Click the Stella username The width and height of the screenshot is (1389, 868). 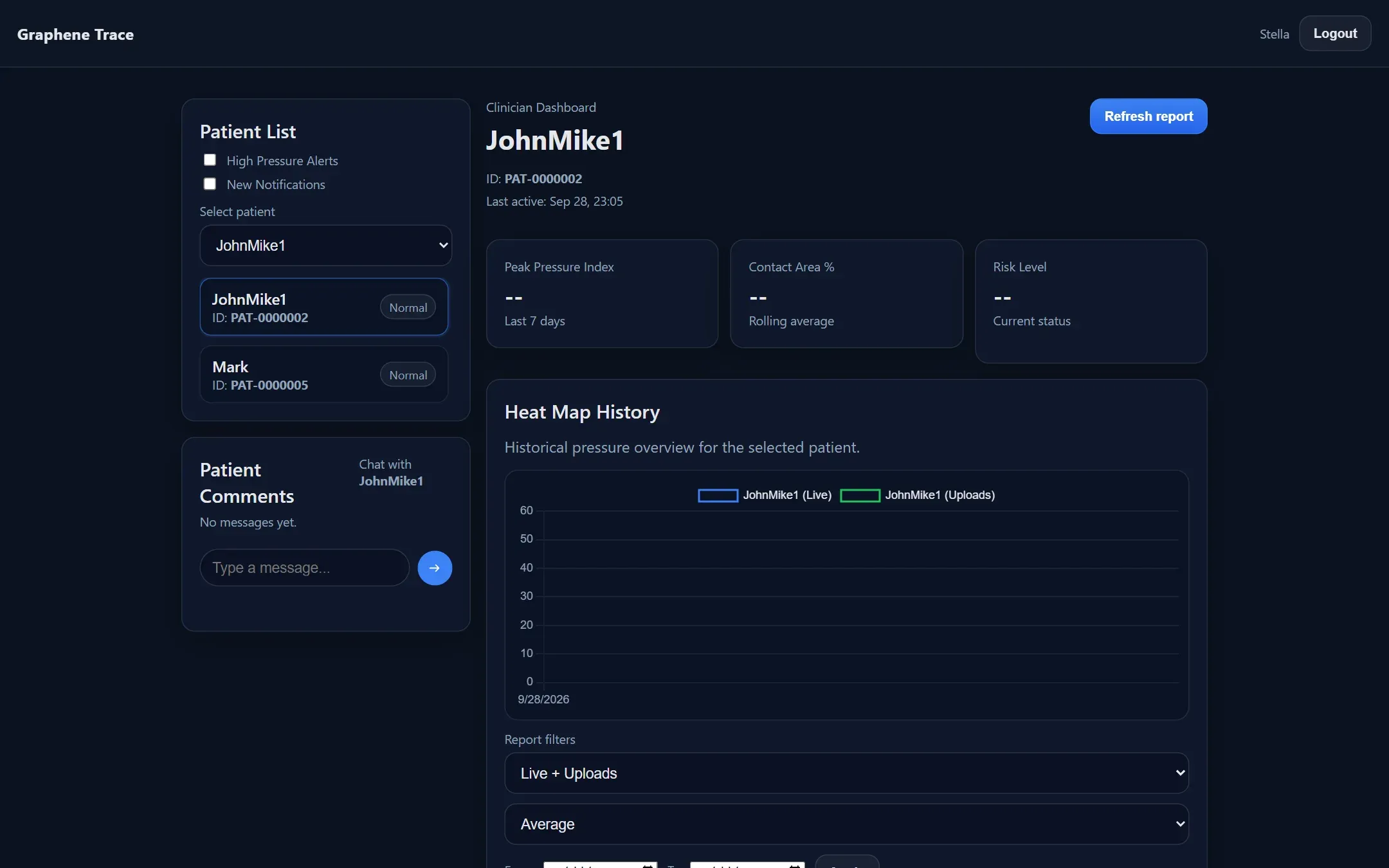click(1274, 34)
